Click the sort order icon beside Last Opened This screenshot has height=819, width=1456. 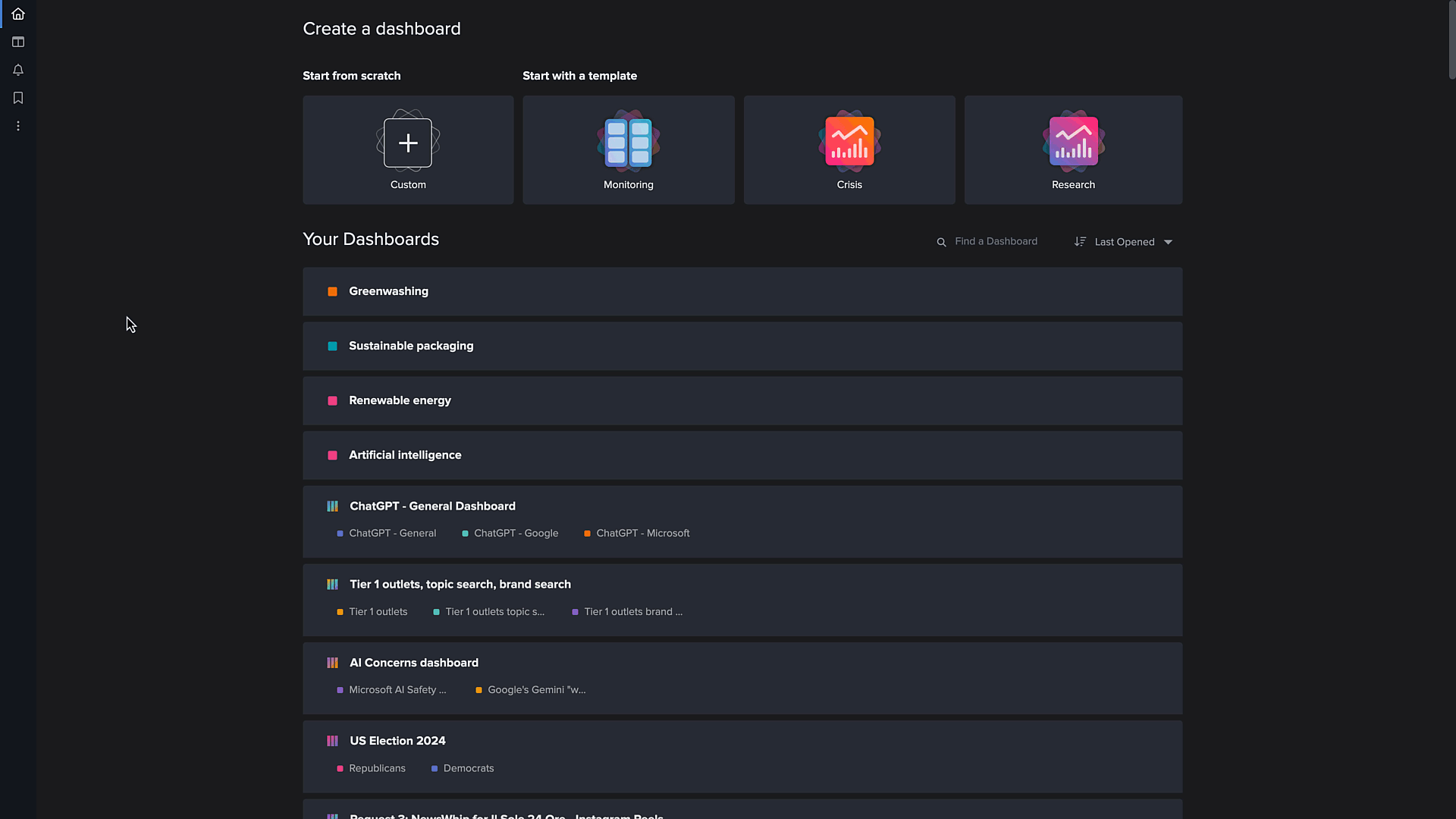point(1080,242)
